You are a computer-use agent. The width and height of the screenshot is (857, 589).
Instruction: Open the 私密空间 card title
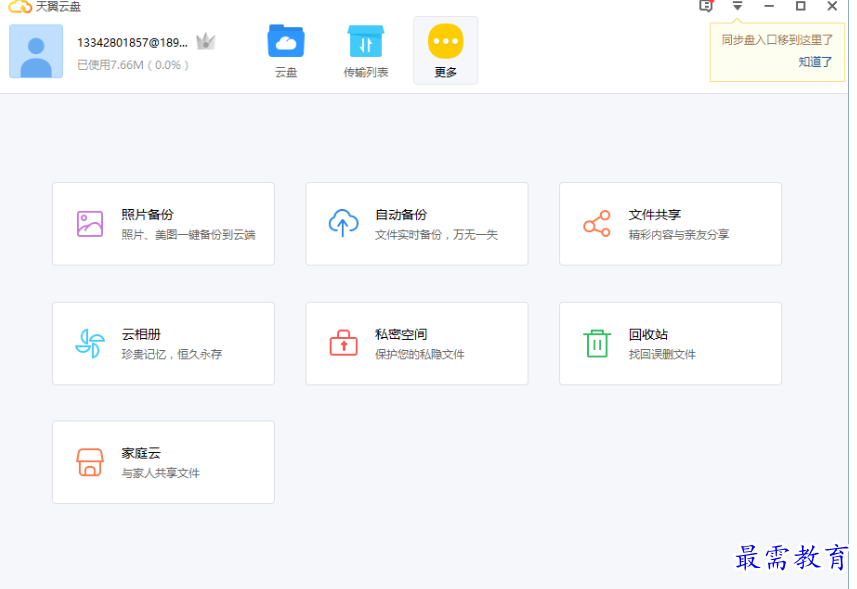[x=401, y=334]
